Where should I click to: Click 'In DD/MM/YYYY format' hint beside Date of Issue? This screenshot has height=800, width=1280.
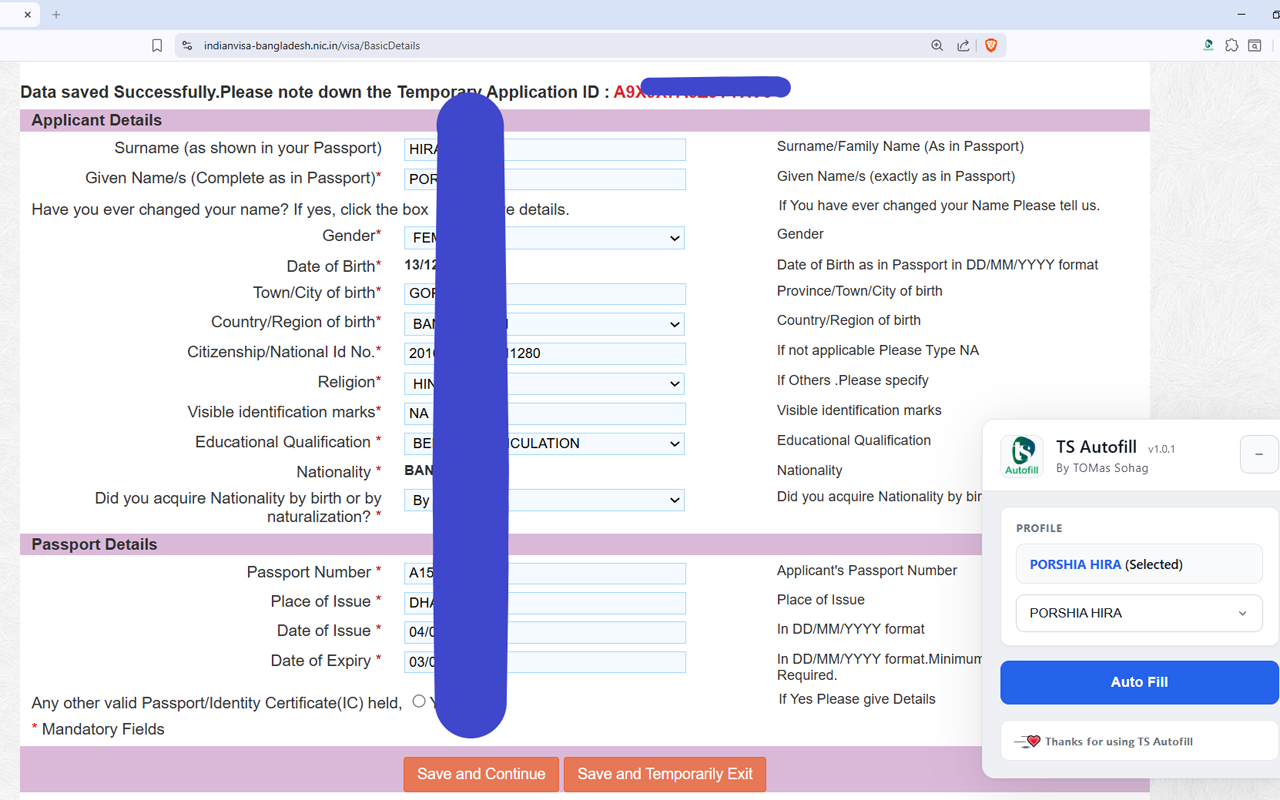coord(851,629)
